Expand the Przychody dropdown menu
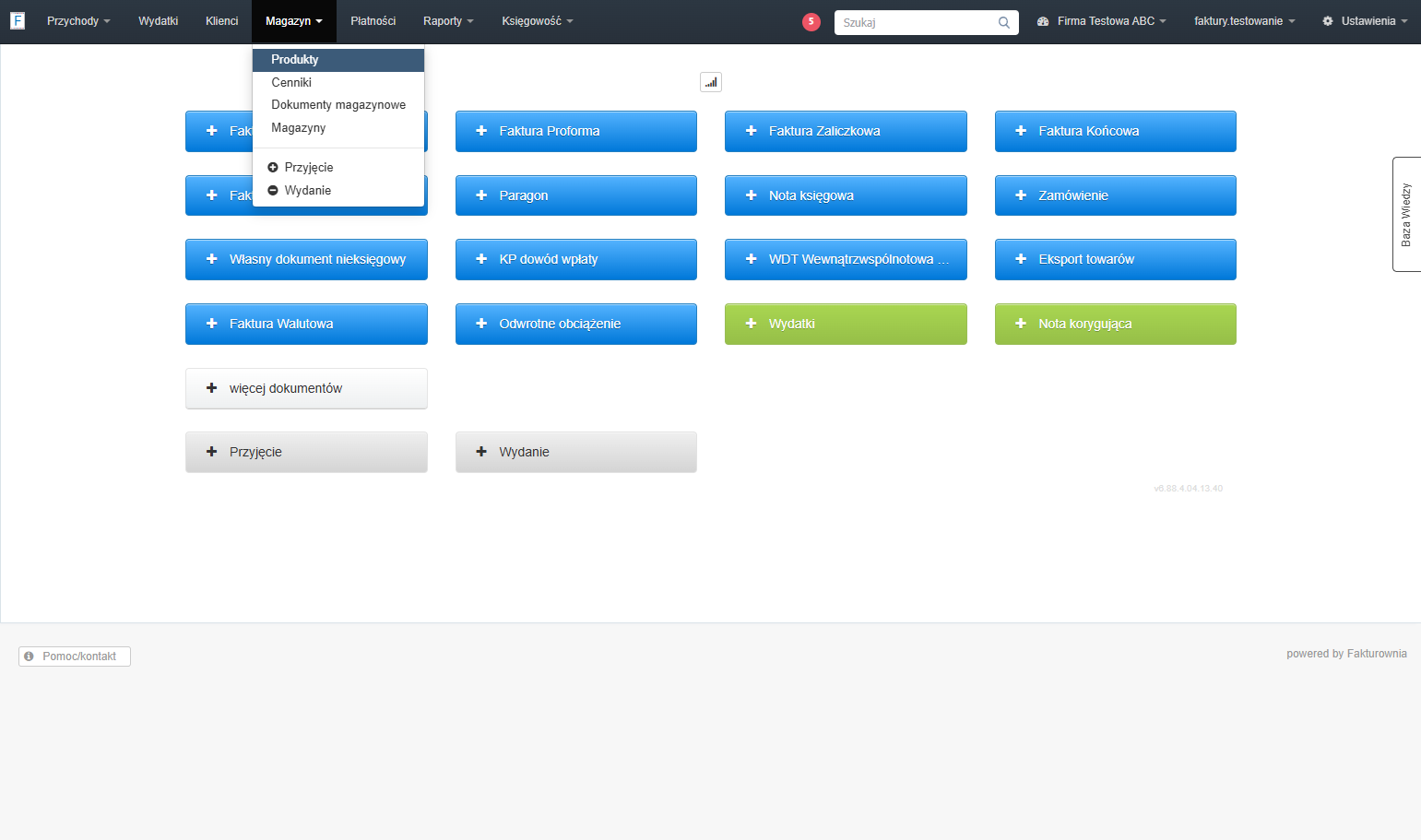 tap(78, 21)
